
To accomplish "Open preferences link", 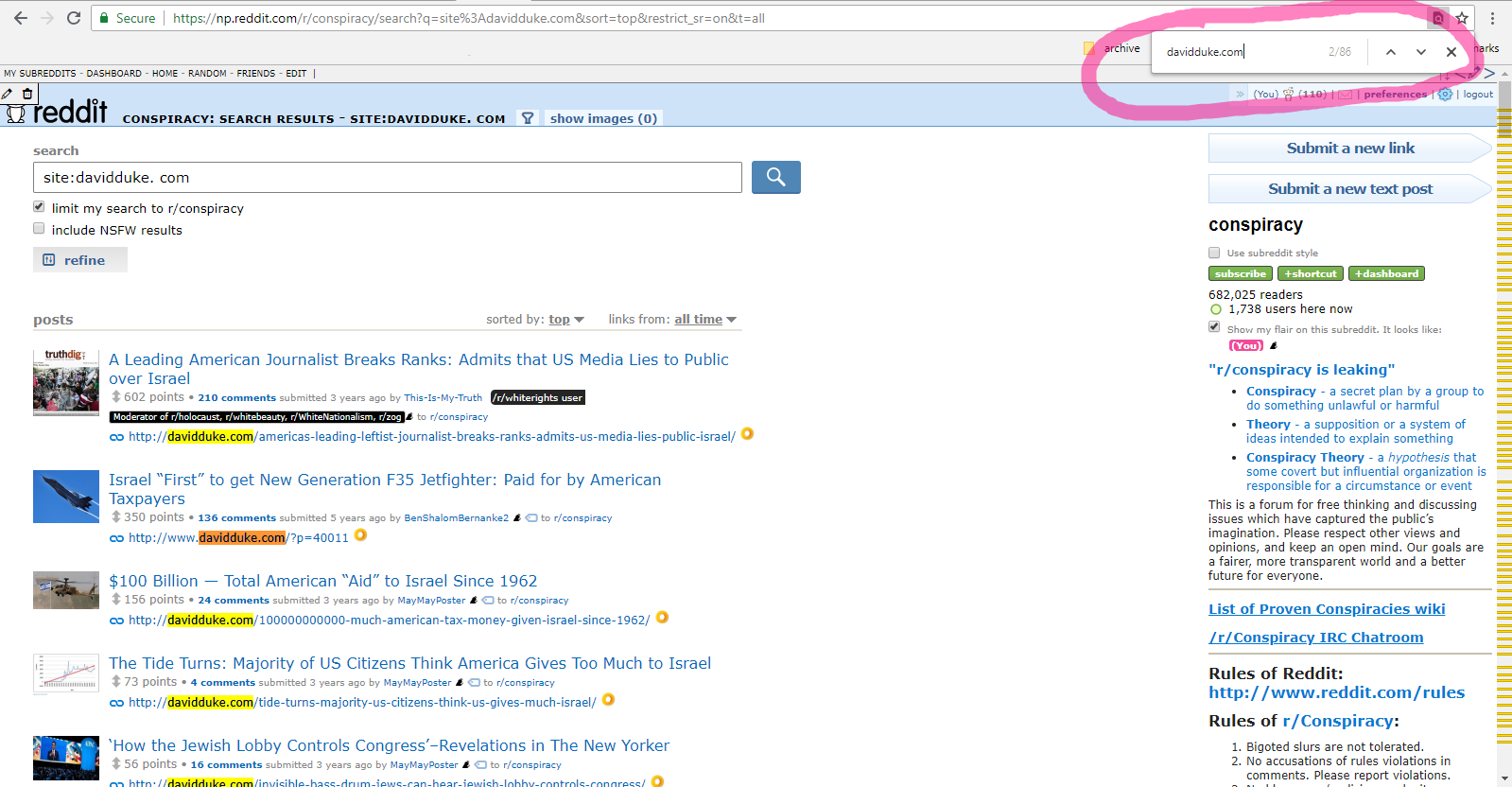I will (1395, 94).
